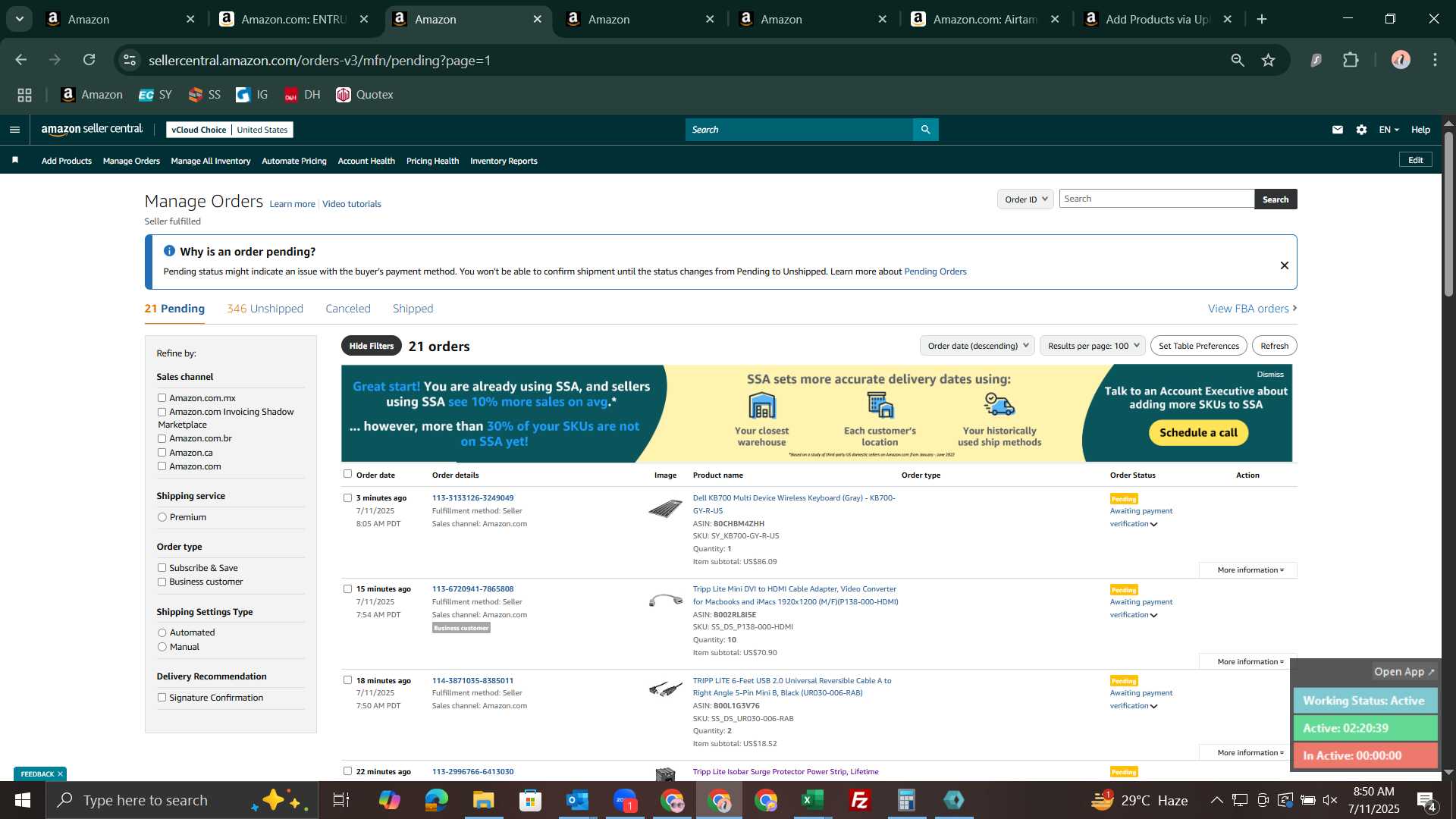
Task: Switch to the Shipped orders tab
Action: point(413,309)
